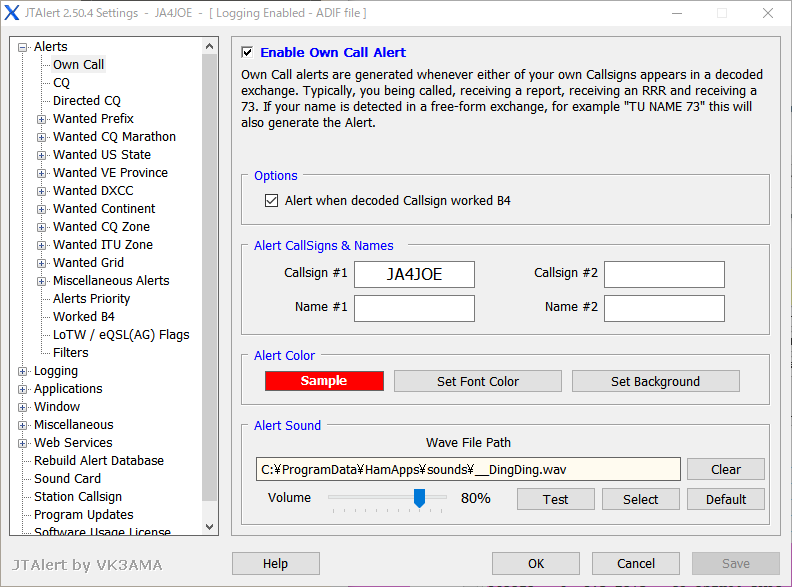Click the Set Font Color button

pos(478,381)
